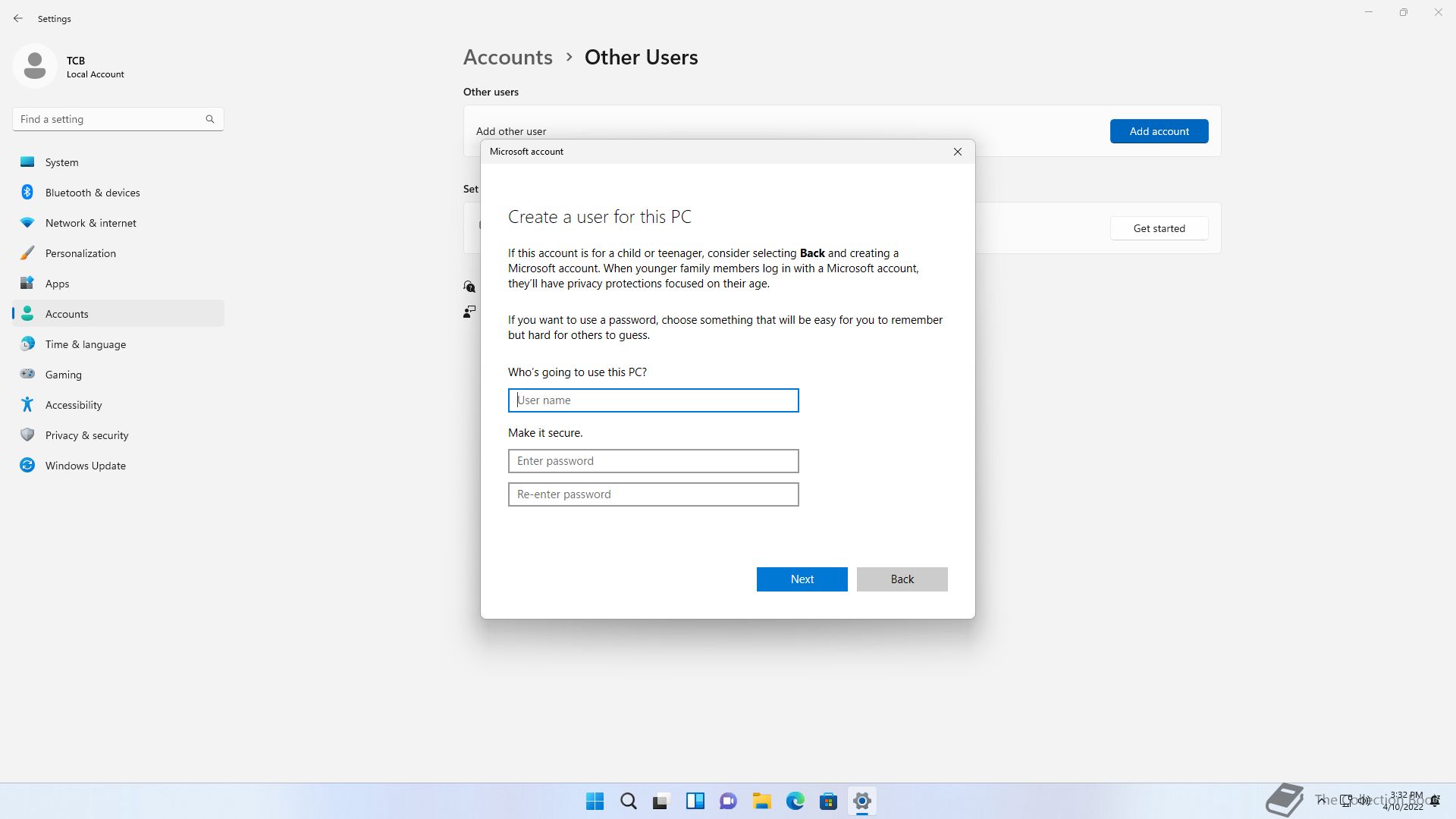Click the Accounts breadcrumb link
The height and width of the screenshot is (819, 1456).
507,57
